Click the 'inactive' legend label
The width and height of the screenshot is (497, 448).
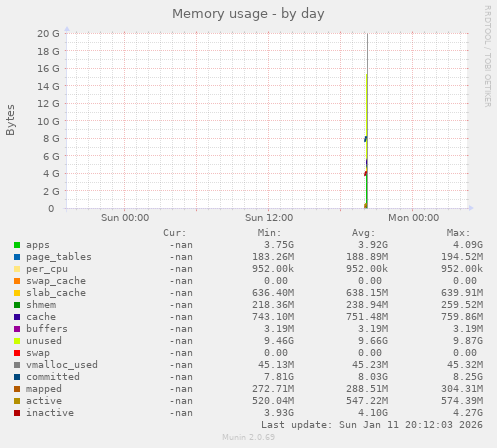point(50,413)
